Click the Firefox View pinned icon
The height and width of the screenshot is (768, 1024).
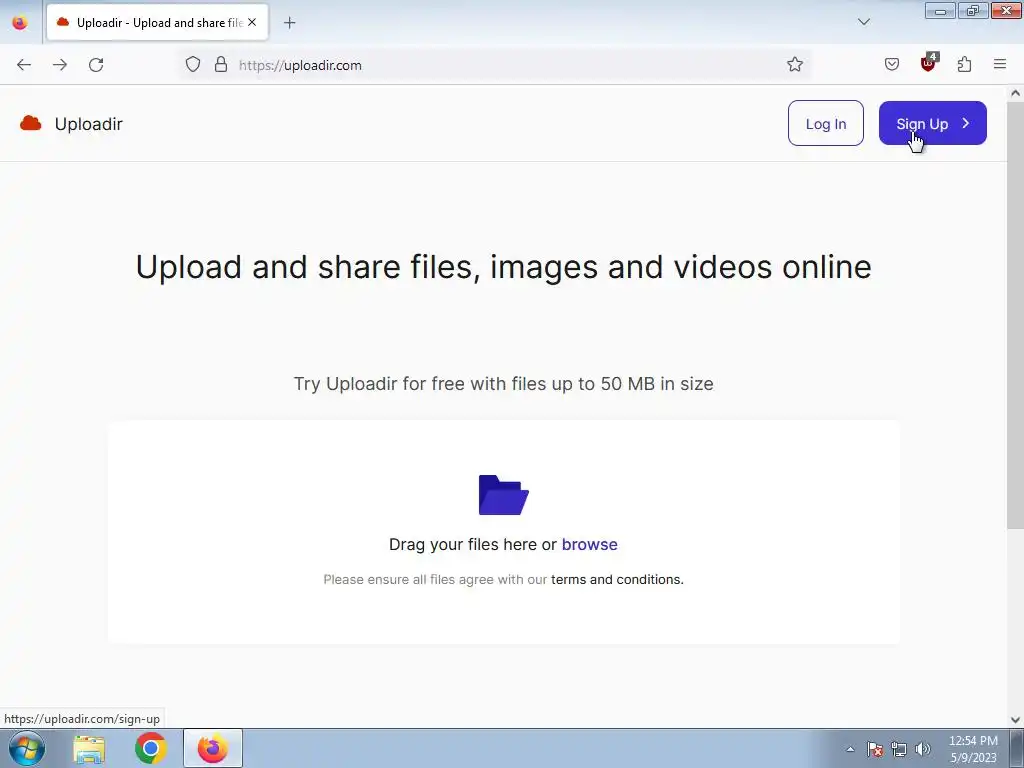point(20,22)
